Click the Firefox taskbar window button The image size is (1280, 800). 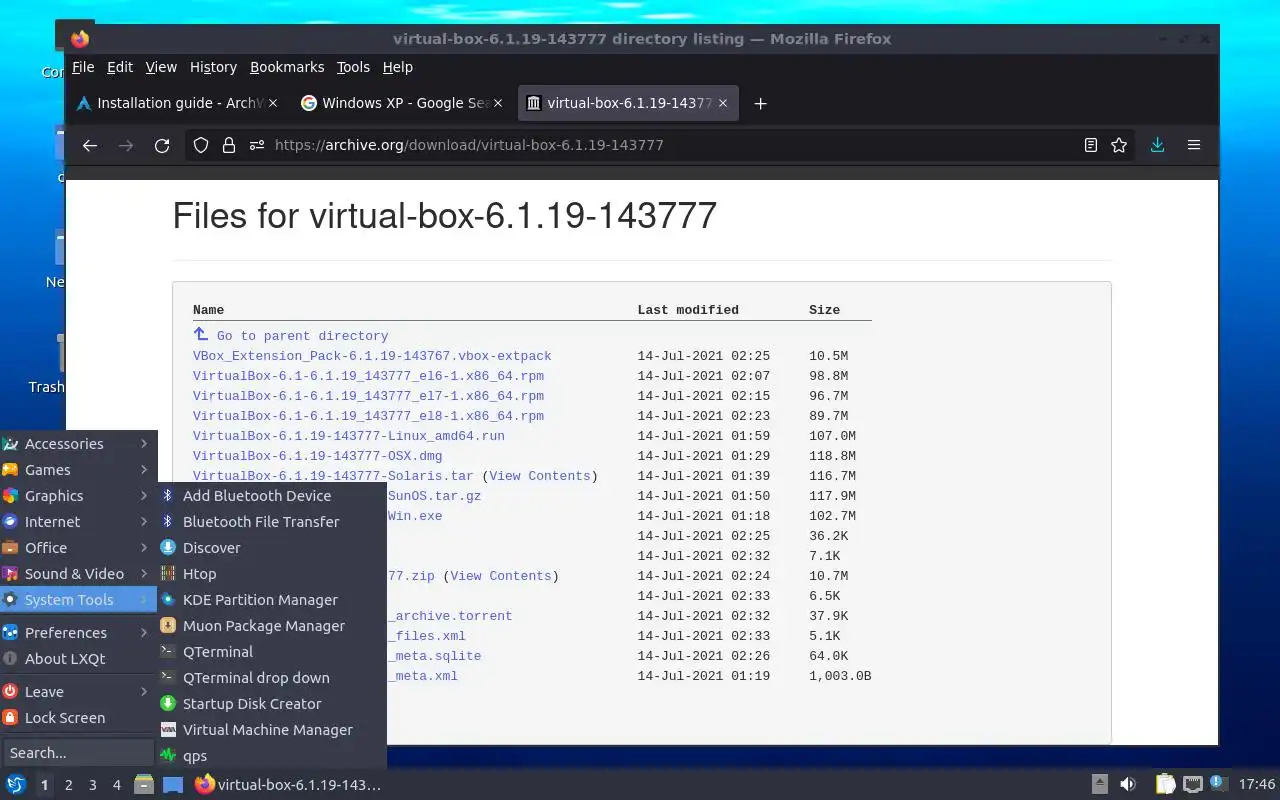[x=288, y=785]
